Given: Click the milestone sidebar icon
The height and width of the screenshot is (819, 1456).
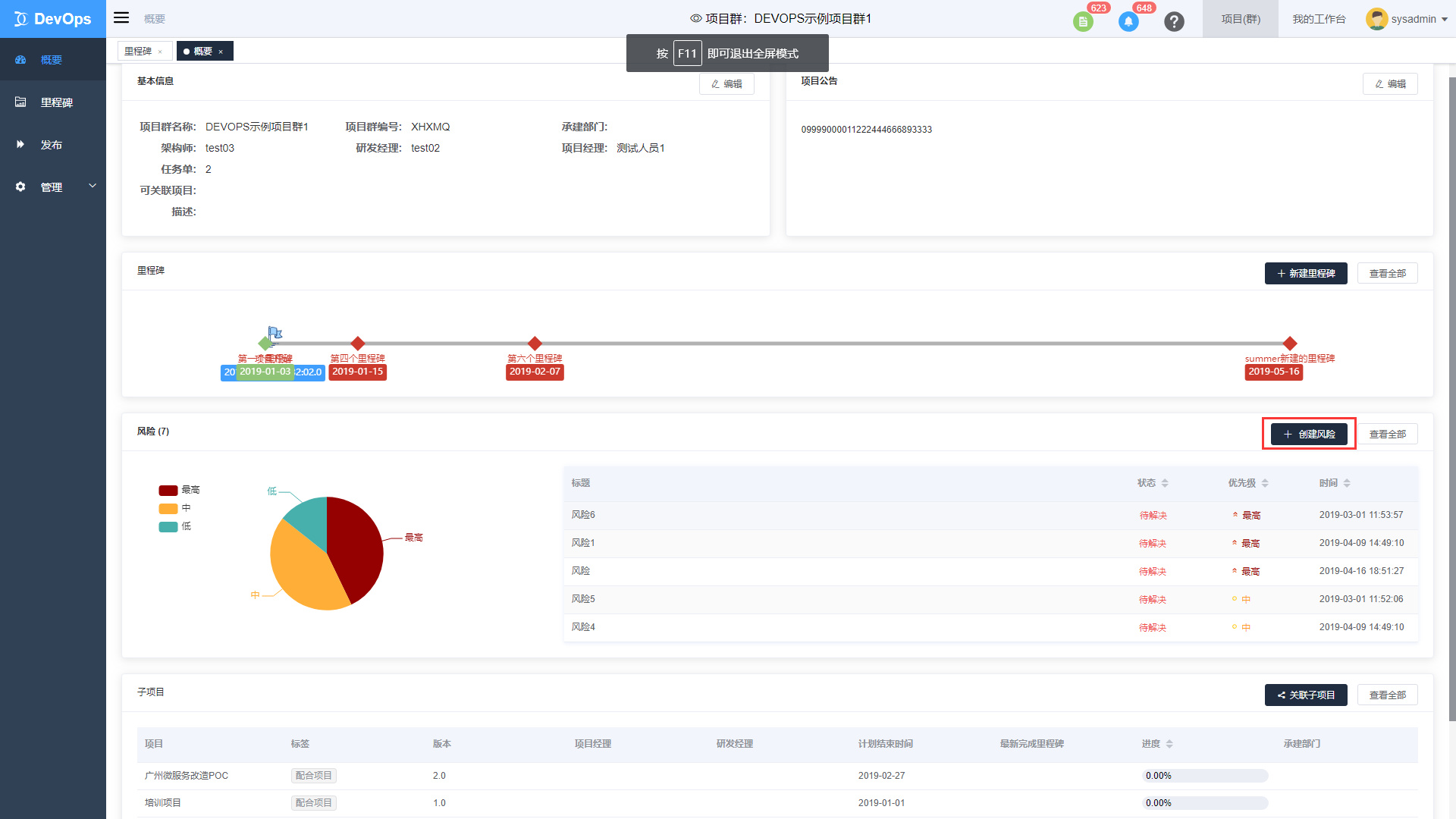Looking at the screenshot, I should click(x=20, y=102).
